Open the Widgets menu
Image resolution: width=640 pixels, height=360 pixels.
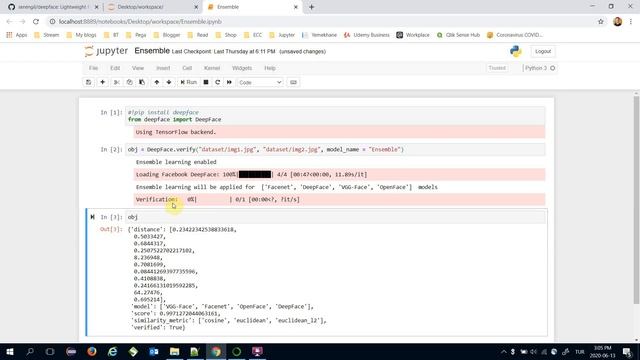pos(242,68)
